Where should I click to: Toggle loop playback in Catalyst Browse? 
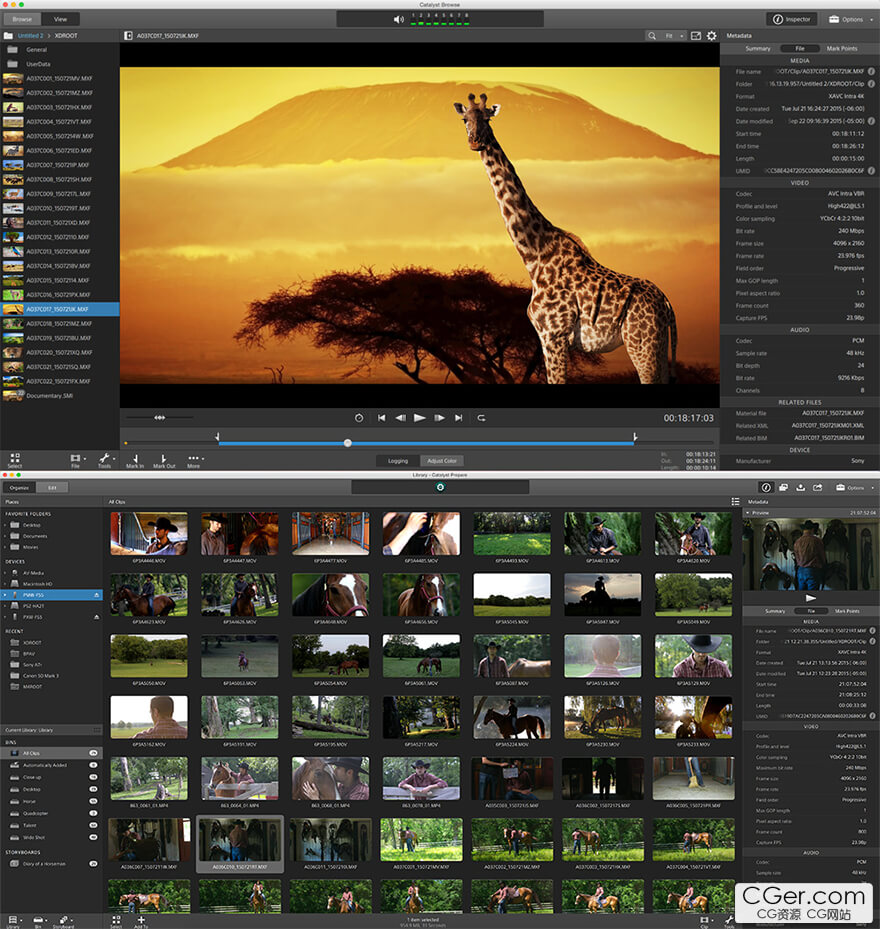tap(481, 418)
